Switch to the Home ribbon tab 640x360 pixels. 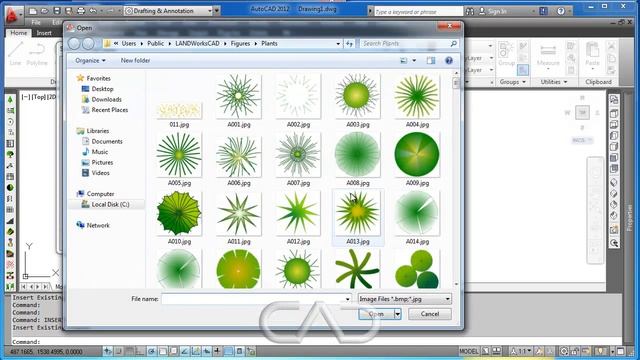pos(18,33)
